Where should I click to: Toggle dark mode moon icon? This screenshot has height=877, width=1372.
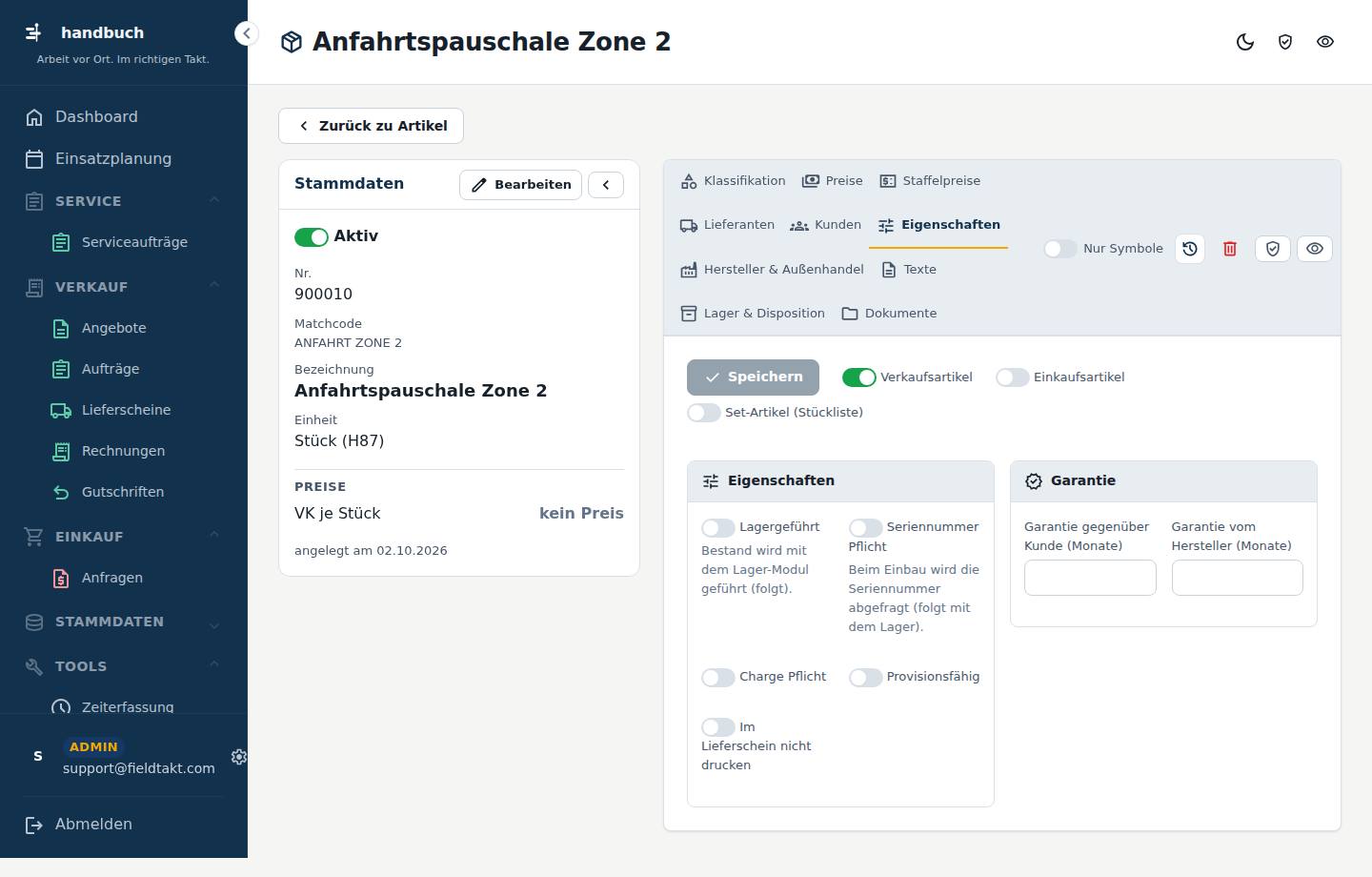[x=1245, y=42]
